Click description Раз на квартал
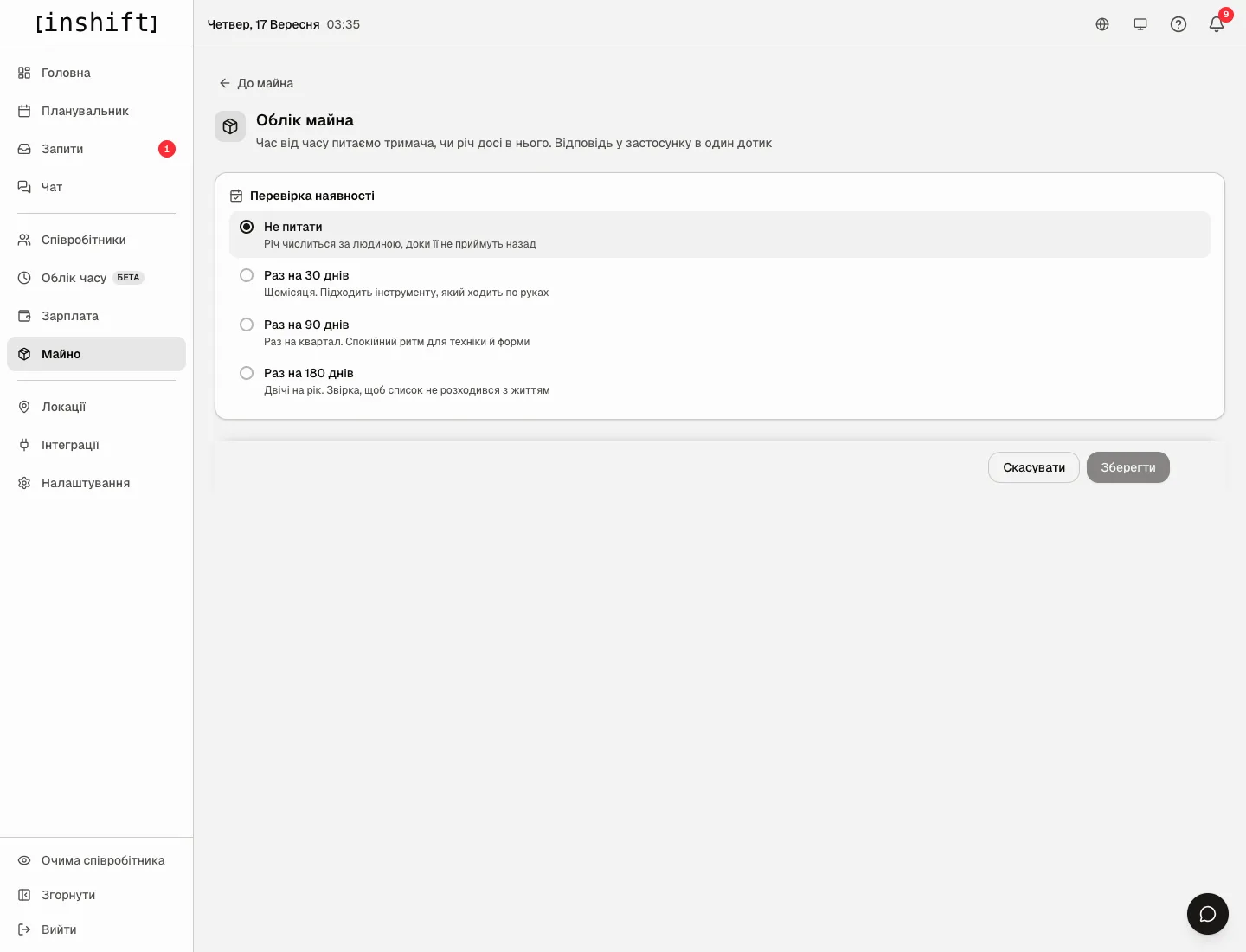This screenshot has height=952, width=1246. pyautogui.click(x=397, y=342)
